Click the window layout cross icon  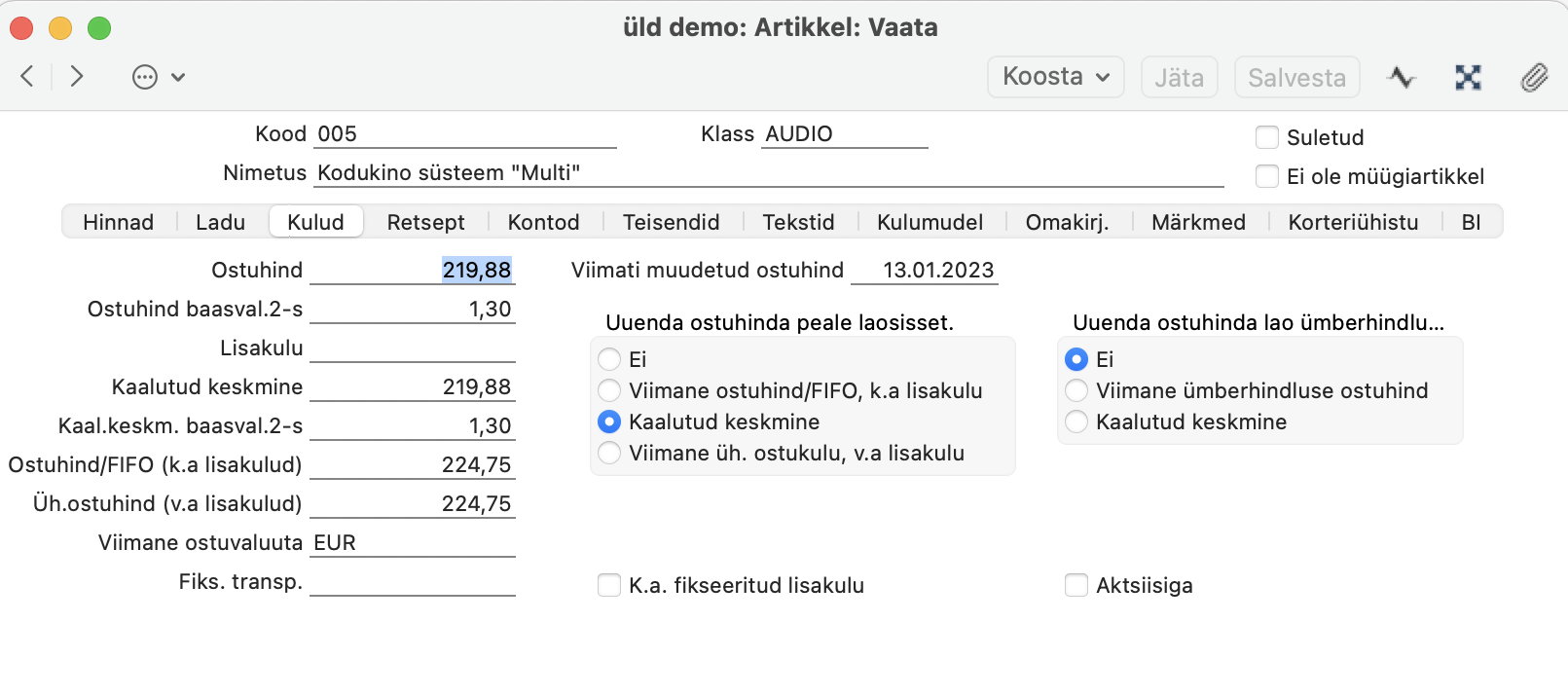[1468, 77]
